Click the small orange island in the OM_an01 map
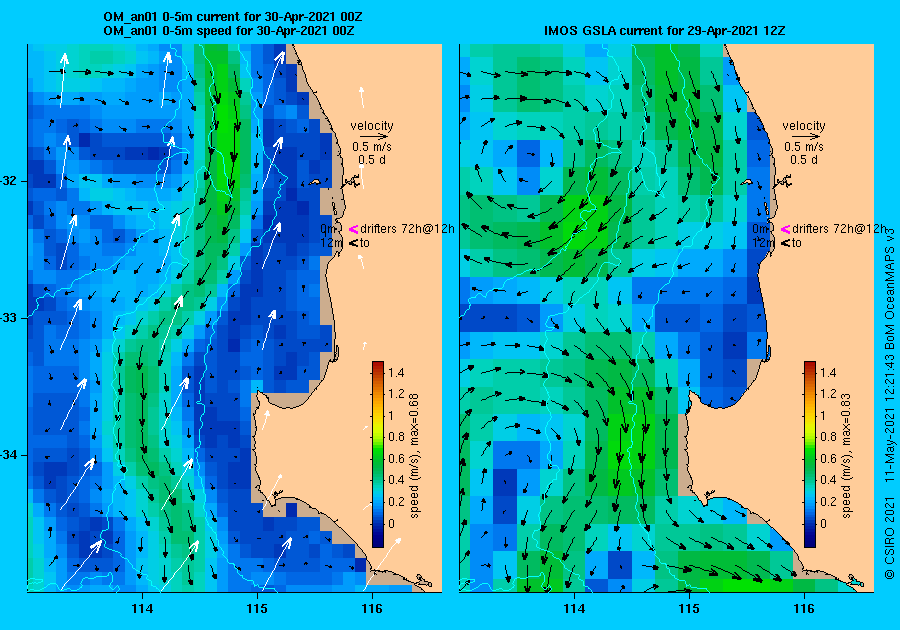 315,182
